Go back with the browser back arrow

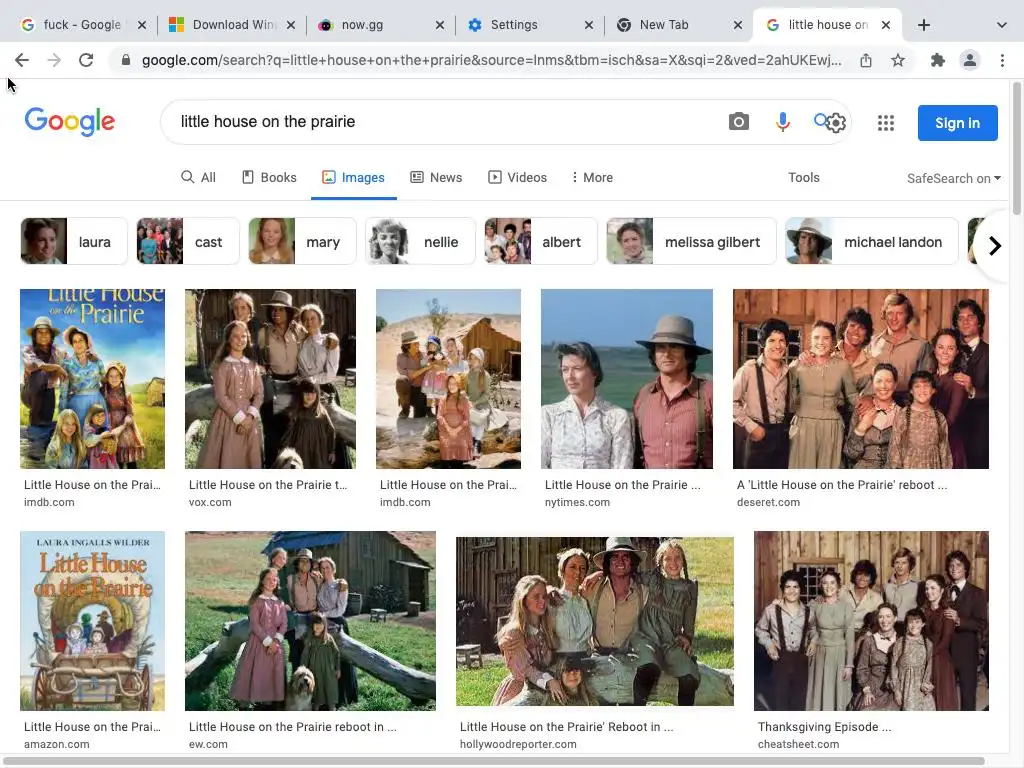click(x=22, y=61)
